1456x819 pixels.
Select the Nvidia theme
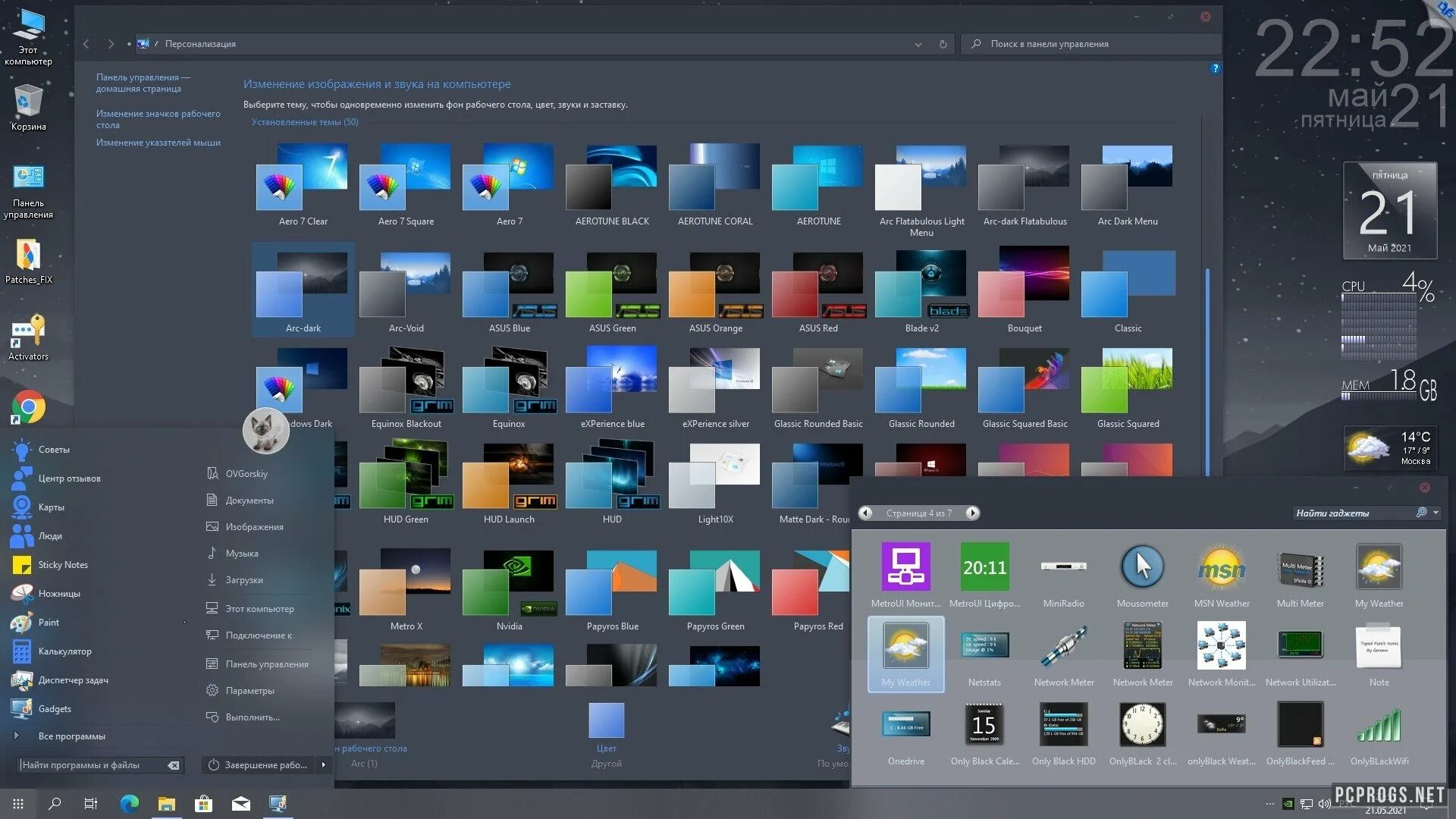pyautogui.click(x=509, y=590)
